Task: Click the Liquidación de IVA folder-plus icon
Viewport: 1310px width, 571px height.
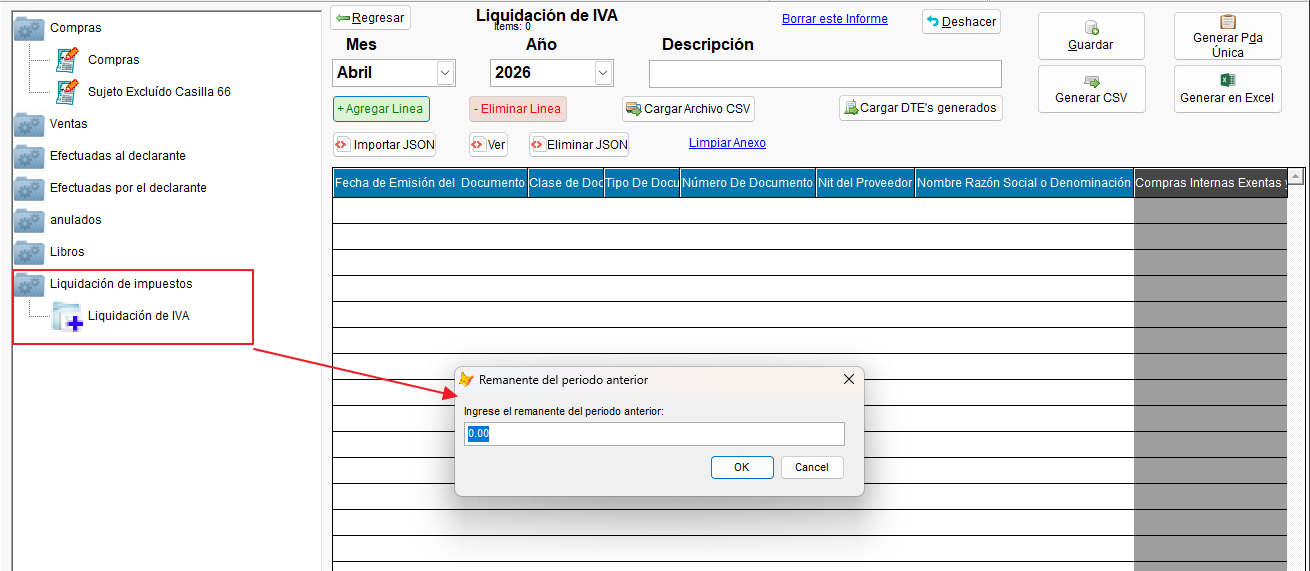Action: click(x=67, y=316)
